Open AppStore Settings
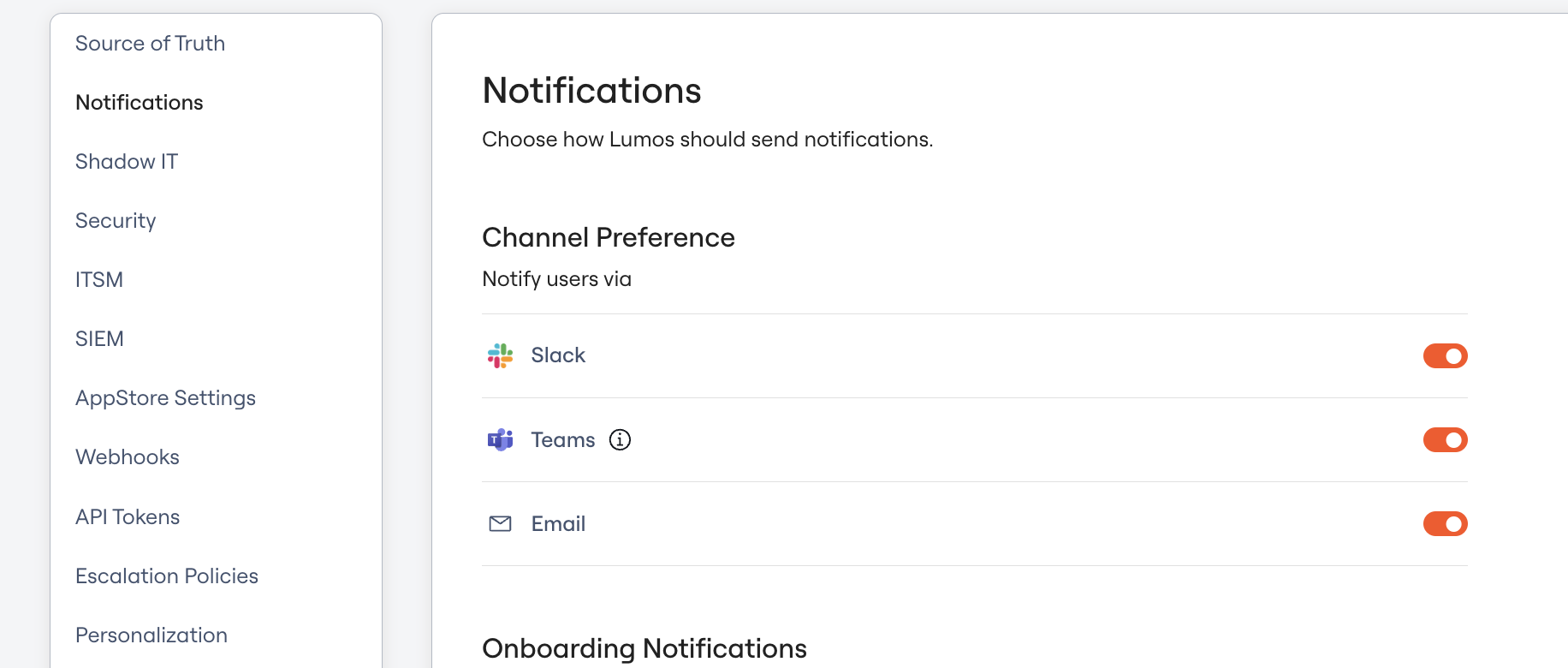Image resolution: width=1568 pixels, height=668 pixels. [x=165, y=397]
